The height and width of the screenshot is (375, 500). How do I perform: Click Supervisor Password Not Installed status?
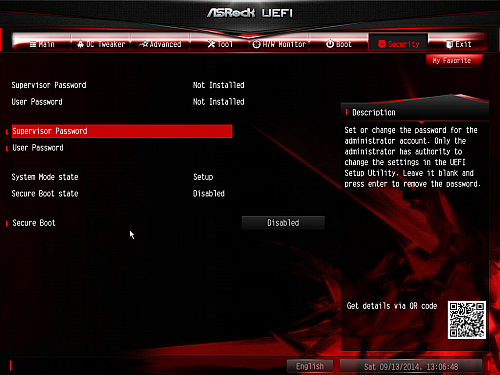(x=219, y=85)
